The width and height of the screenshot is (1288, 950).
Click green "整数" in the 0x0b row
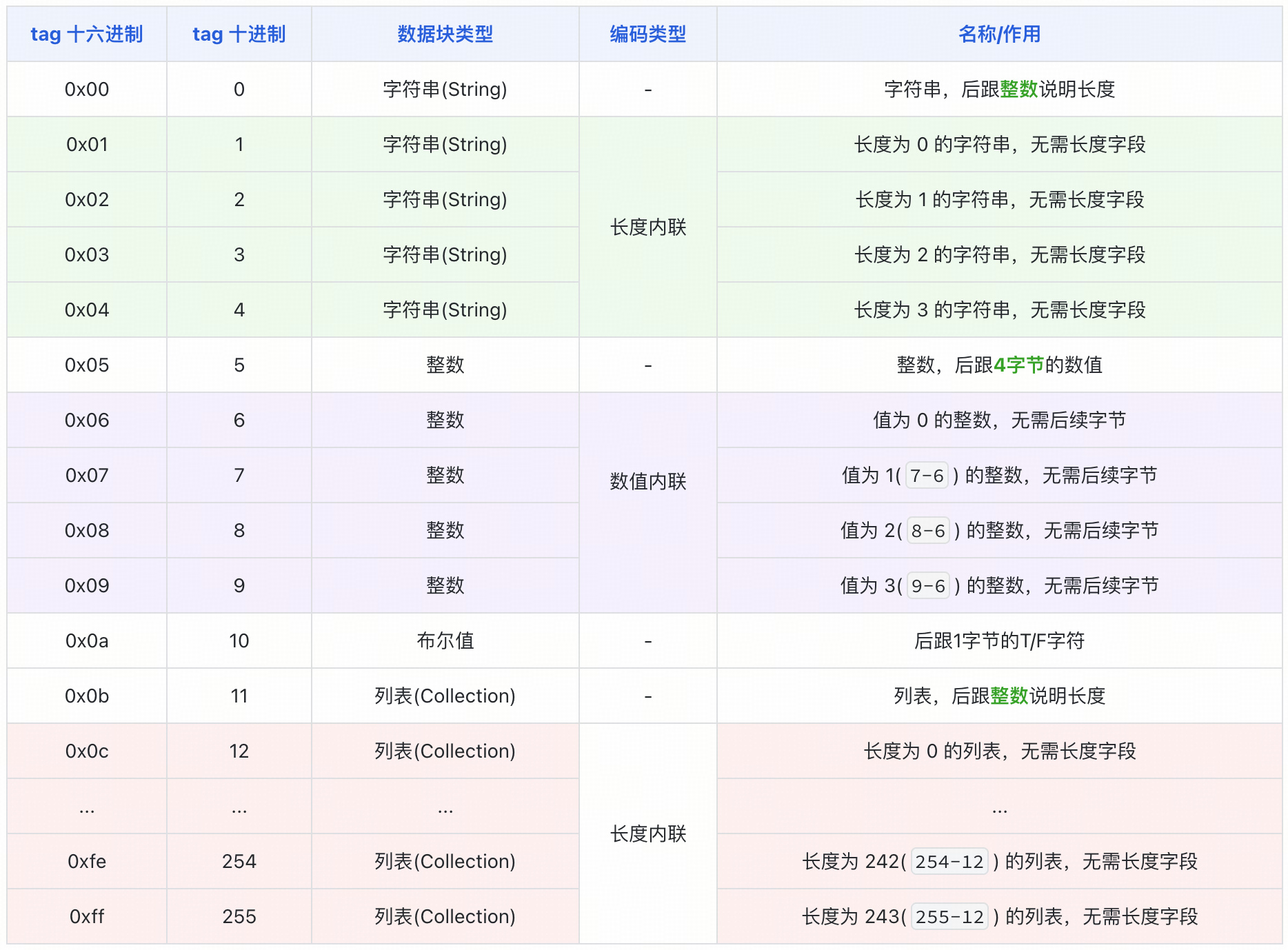(1009, 696)
